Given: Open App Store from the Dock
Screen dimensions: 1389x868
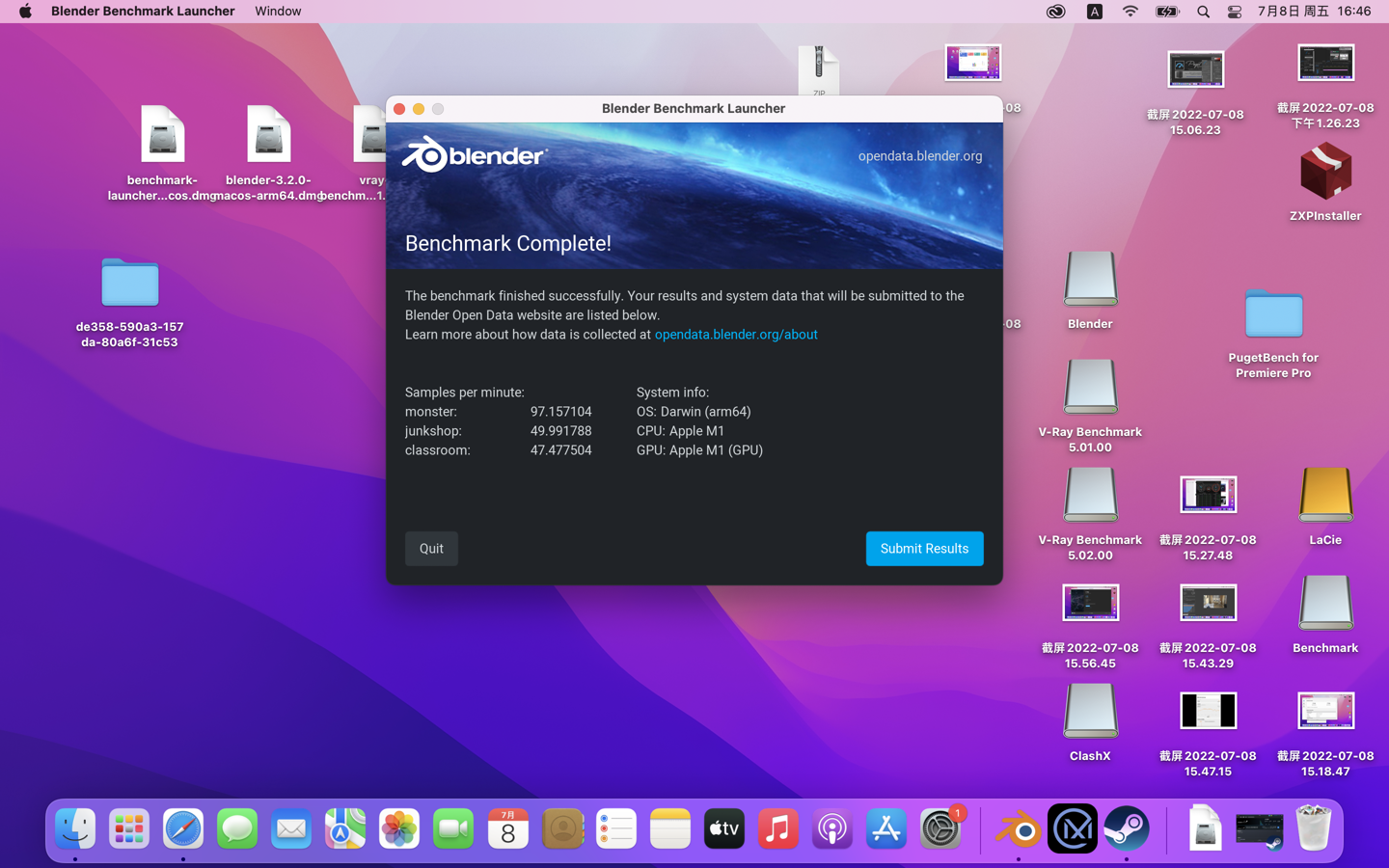Looking at the screenshot, I should point(886,828).
